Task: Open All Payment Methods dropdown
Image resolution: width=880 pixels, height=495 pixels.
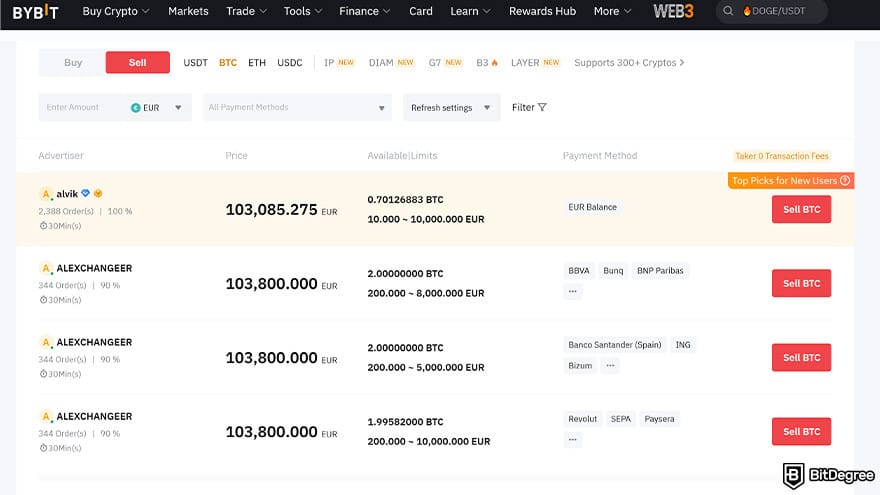Action: tap(297, 107)
